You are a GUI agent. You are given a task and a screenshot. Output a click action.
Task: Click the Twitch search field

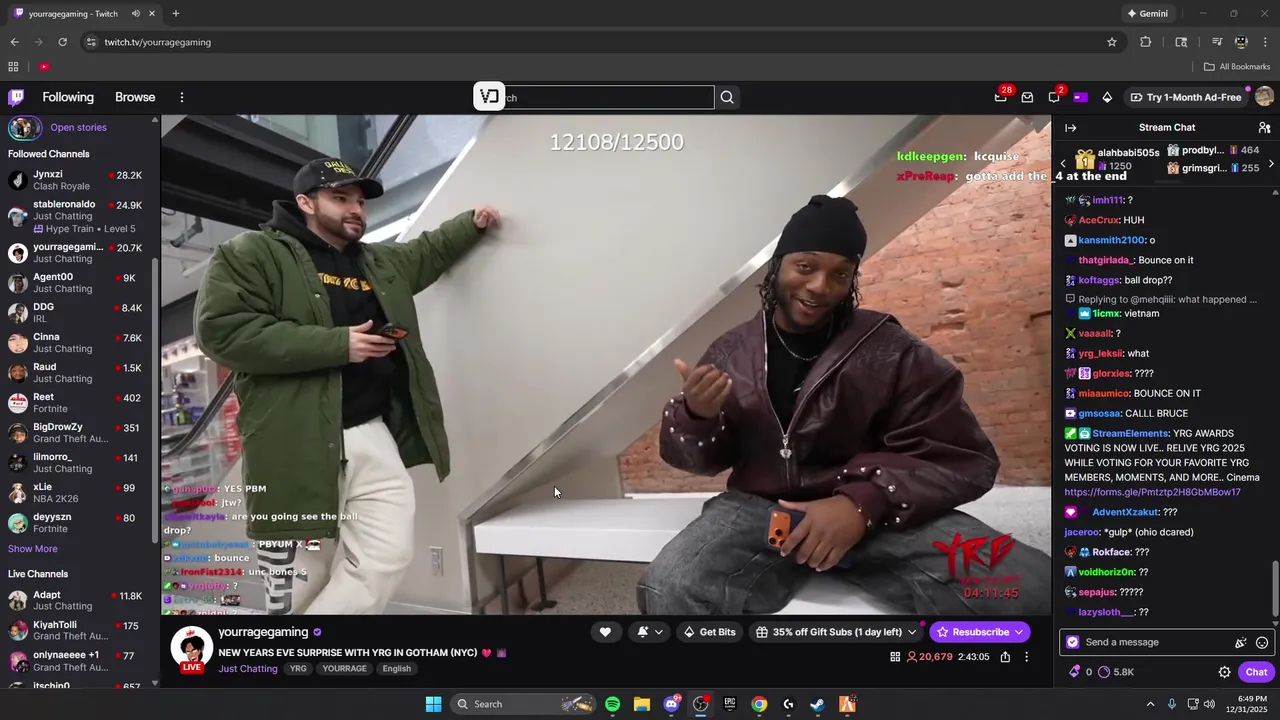pyautogui.click(x=596, y=97)
